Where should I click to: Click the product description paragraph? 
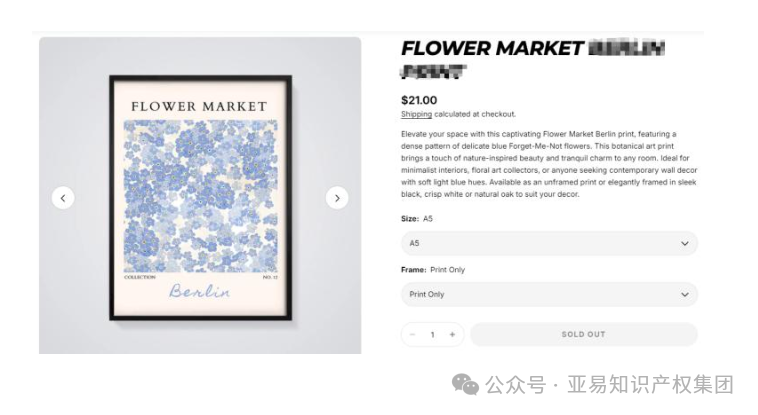tap(548, 164)
